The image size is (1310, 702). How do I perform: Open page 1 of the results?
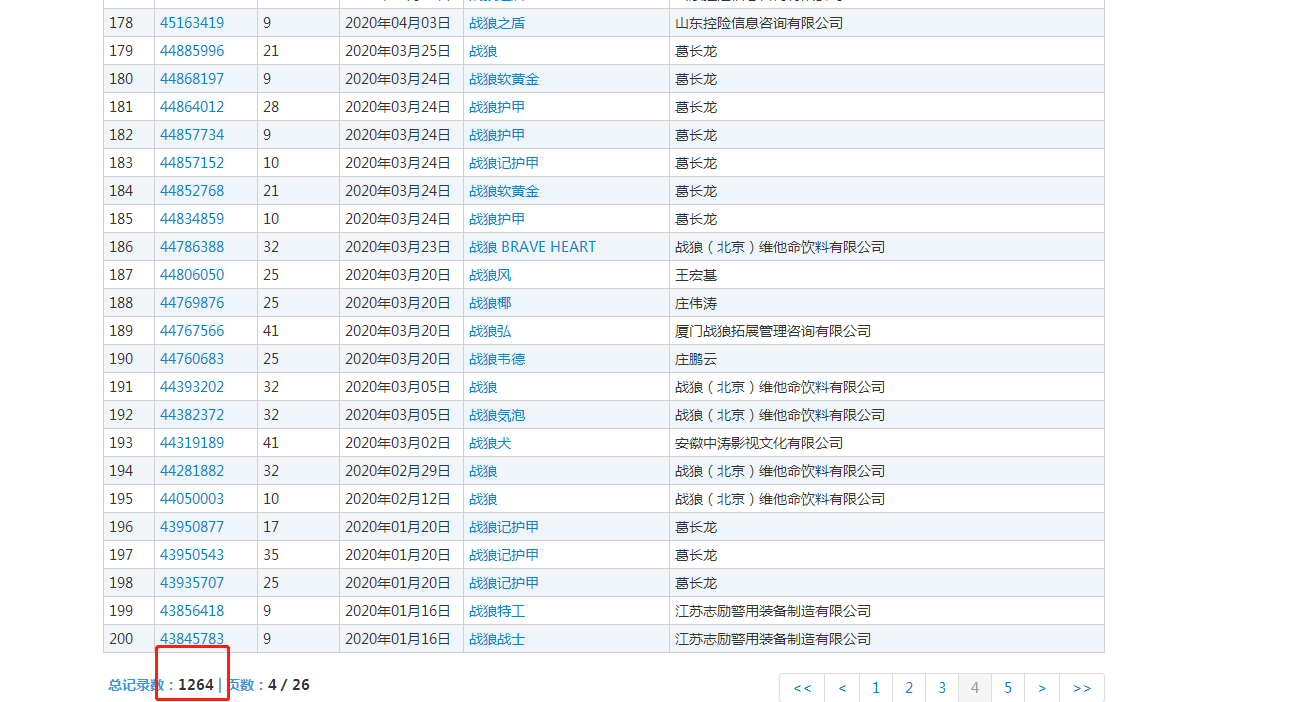pos(875,688)
